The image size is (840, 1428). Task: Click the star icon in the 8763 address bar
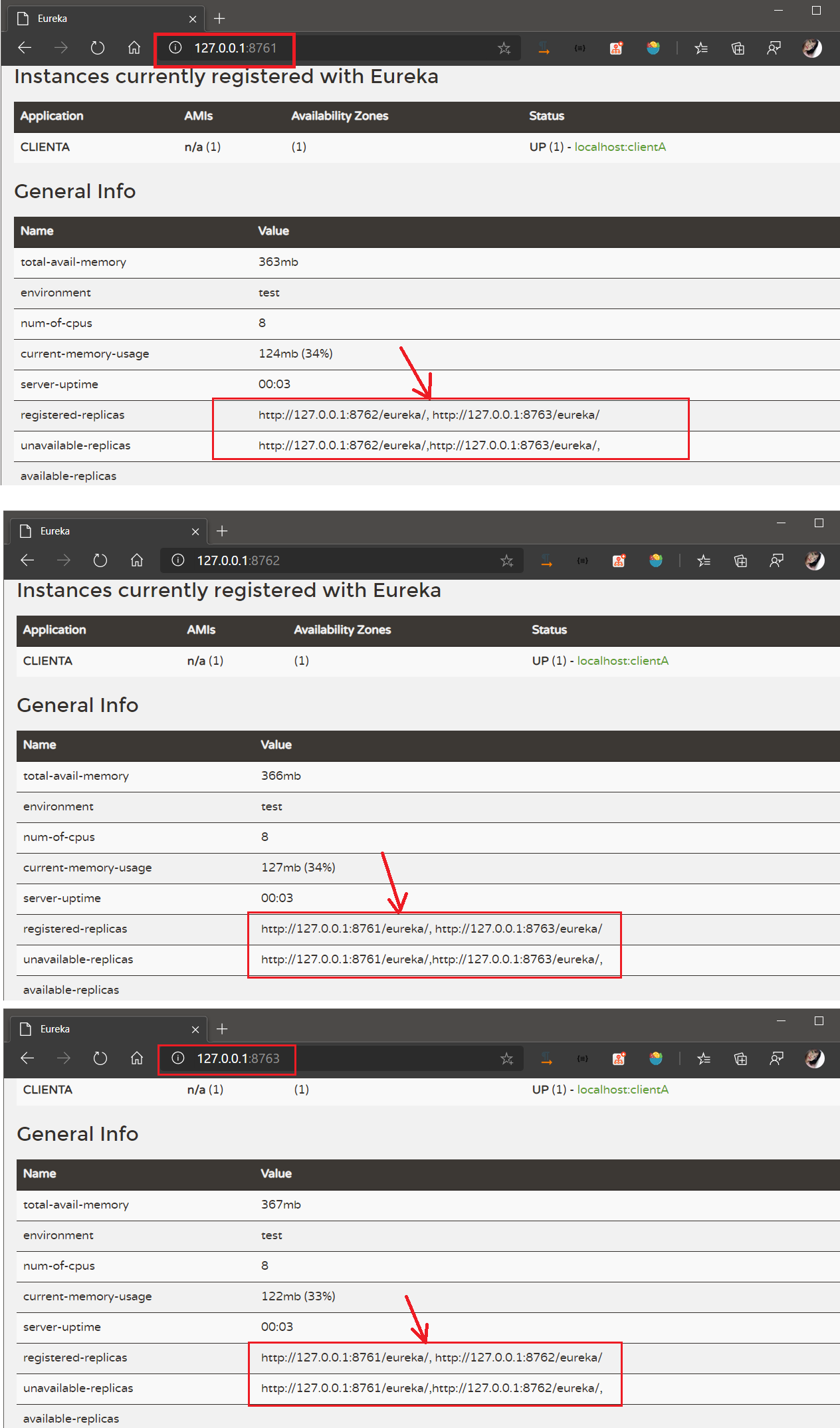point(507,1058)
